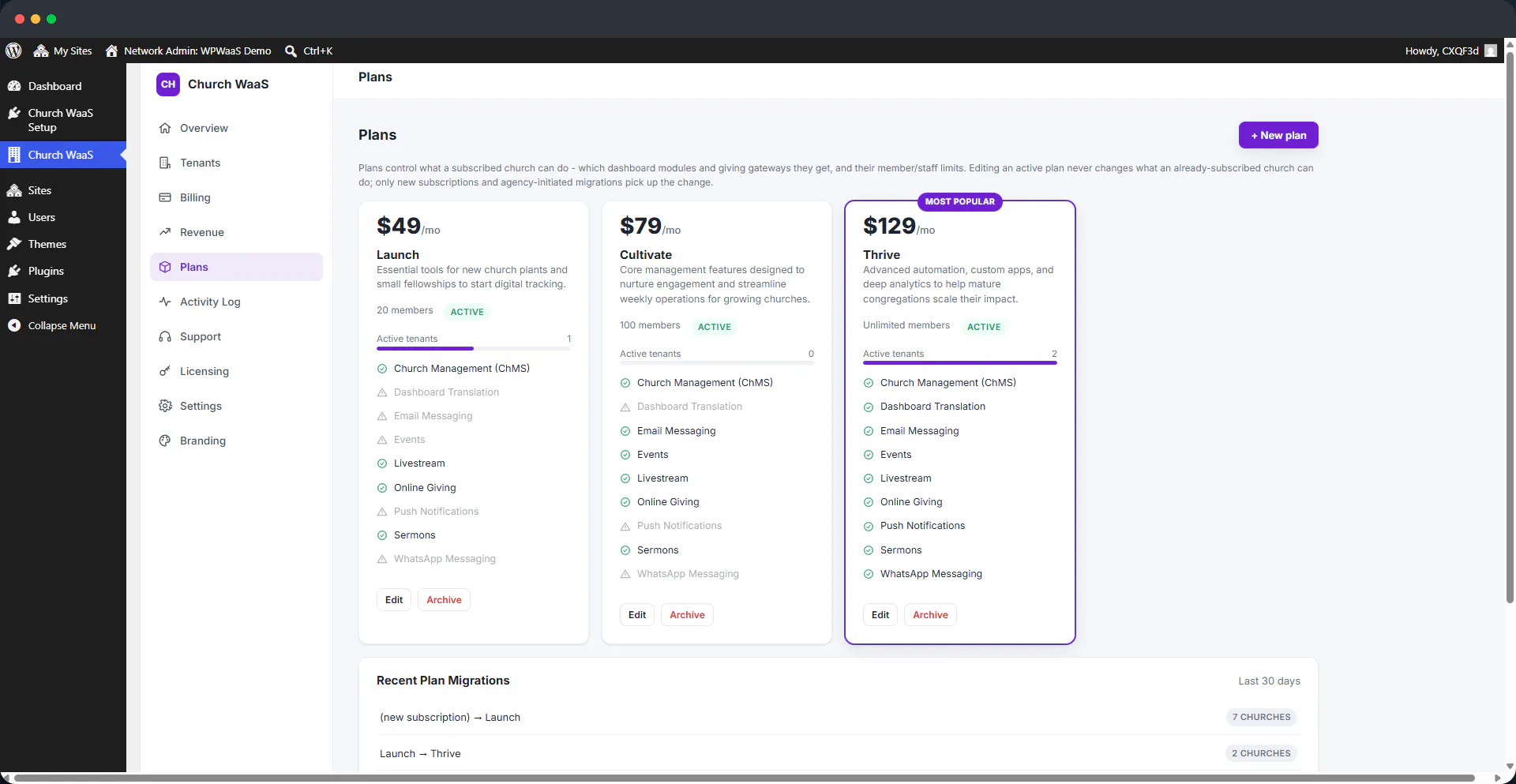Edit the Thrive plan
The height and width of the screenshot is (784, 1516).
[880, 615]
